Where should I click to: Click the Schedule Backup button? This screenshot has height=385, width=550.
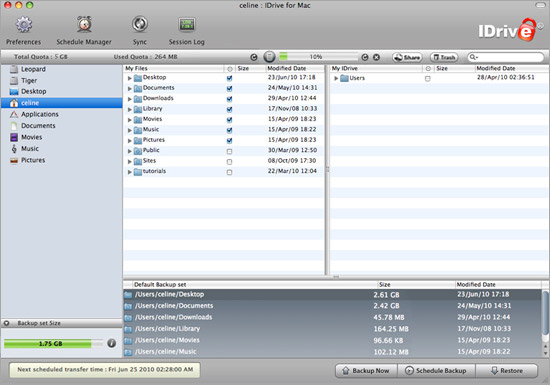click(x=436, y=371)
